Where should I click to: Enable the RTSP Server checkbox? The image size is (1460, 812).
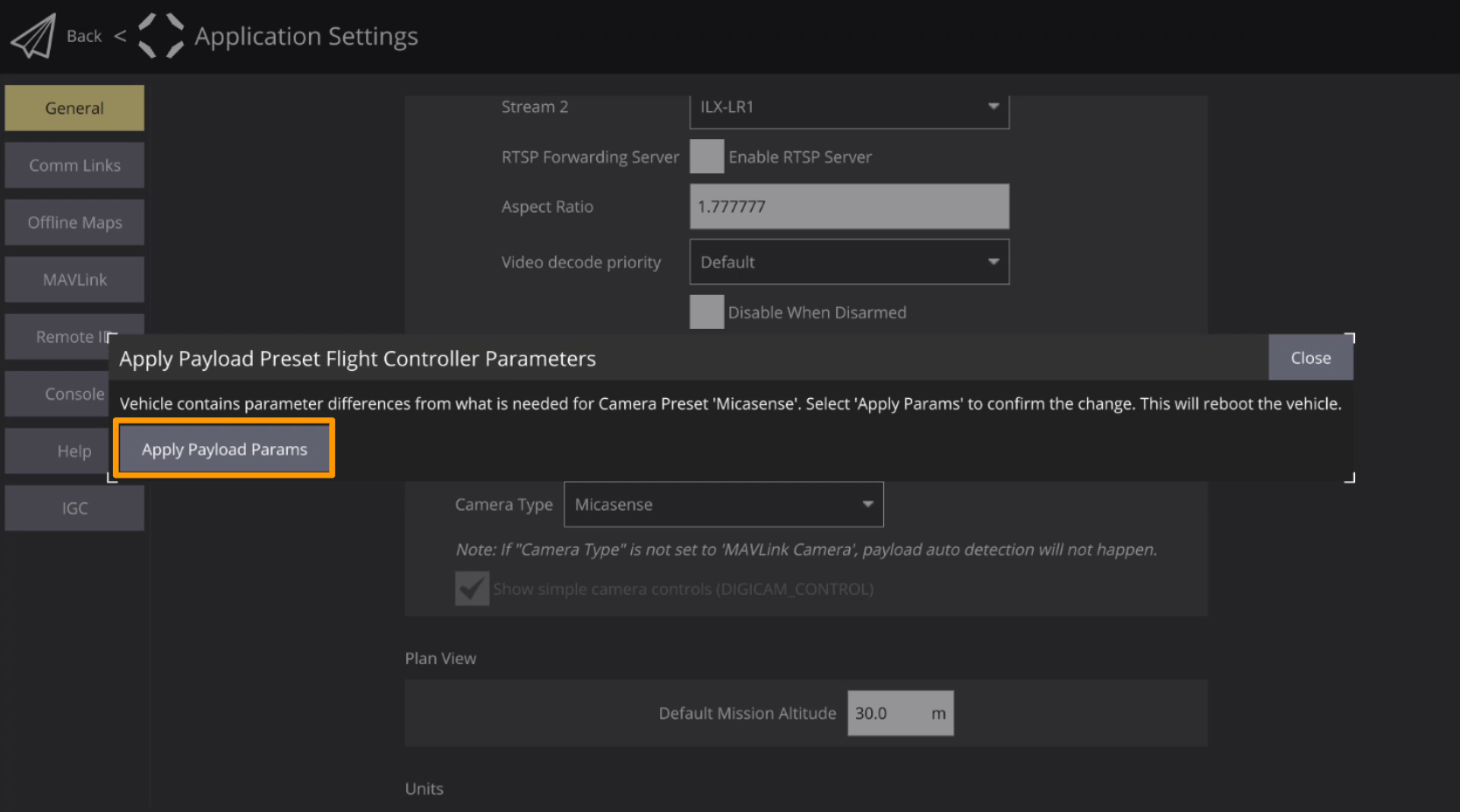(706, 157)
